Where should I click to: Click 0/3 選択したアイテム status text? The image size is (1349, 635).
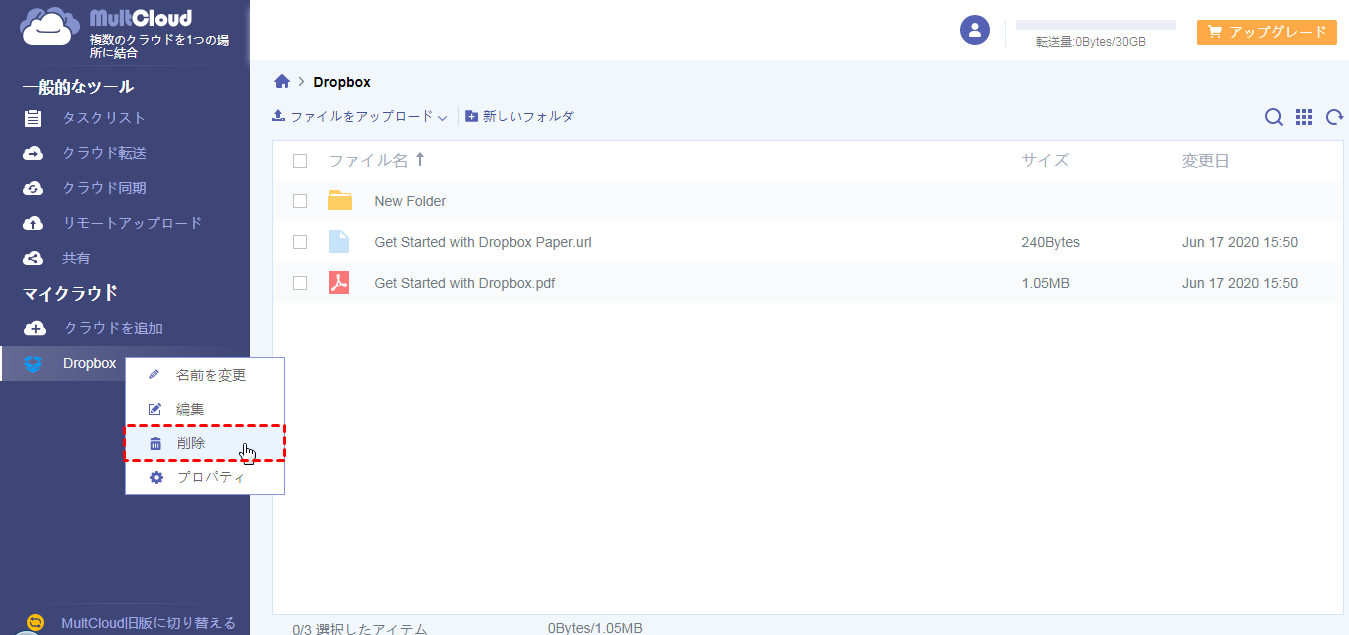pos(359,629)
